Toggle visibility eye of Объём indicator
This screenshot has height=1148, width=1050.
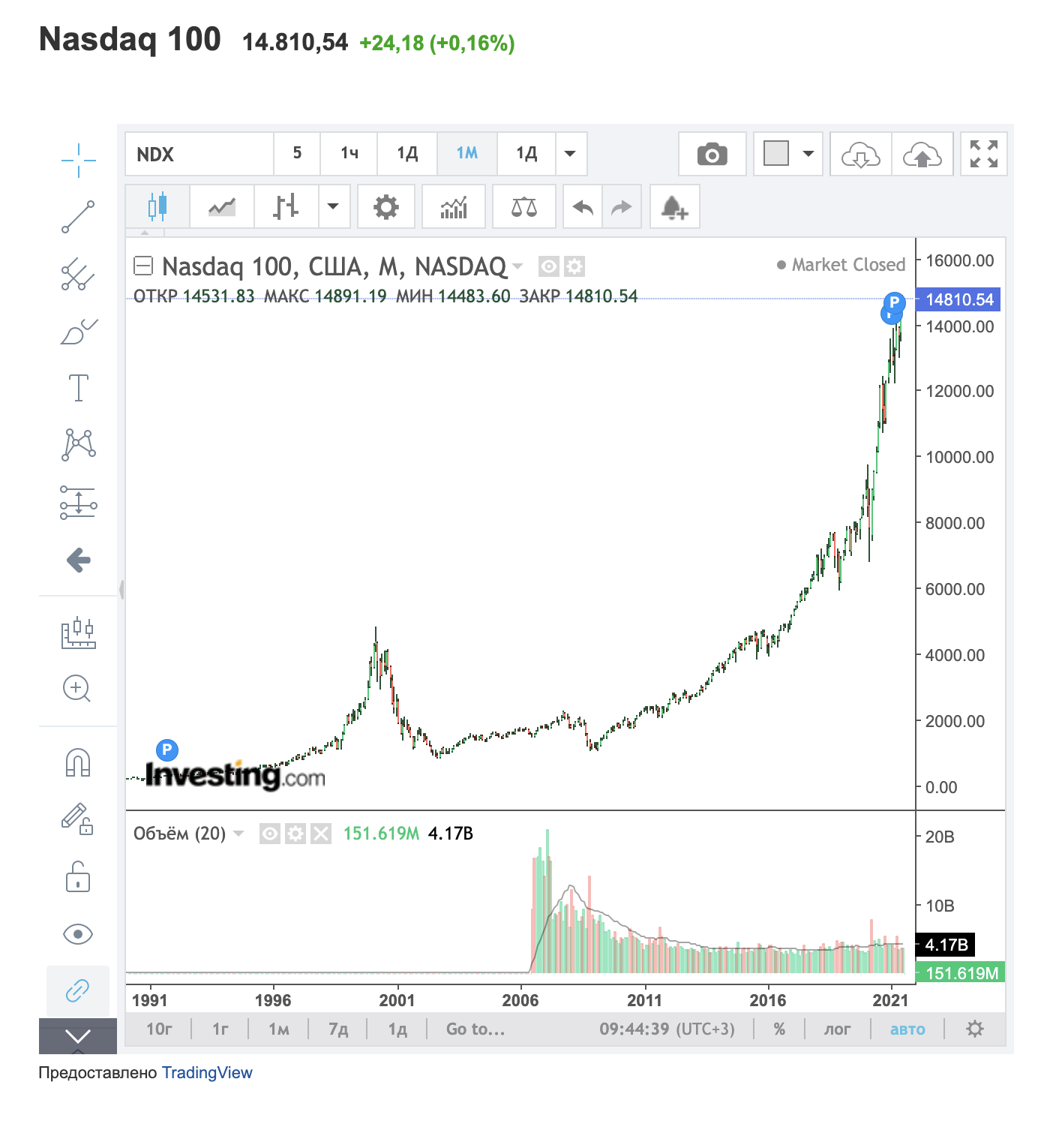[270, 834]
